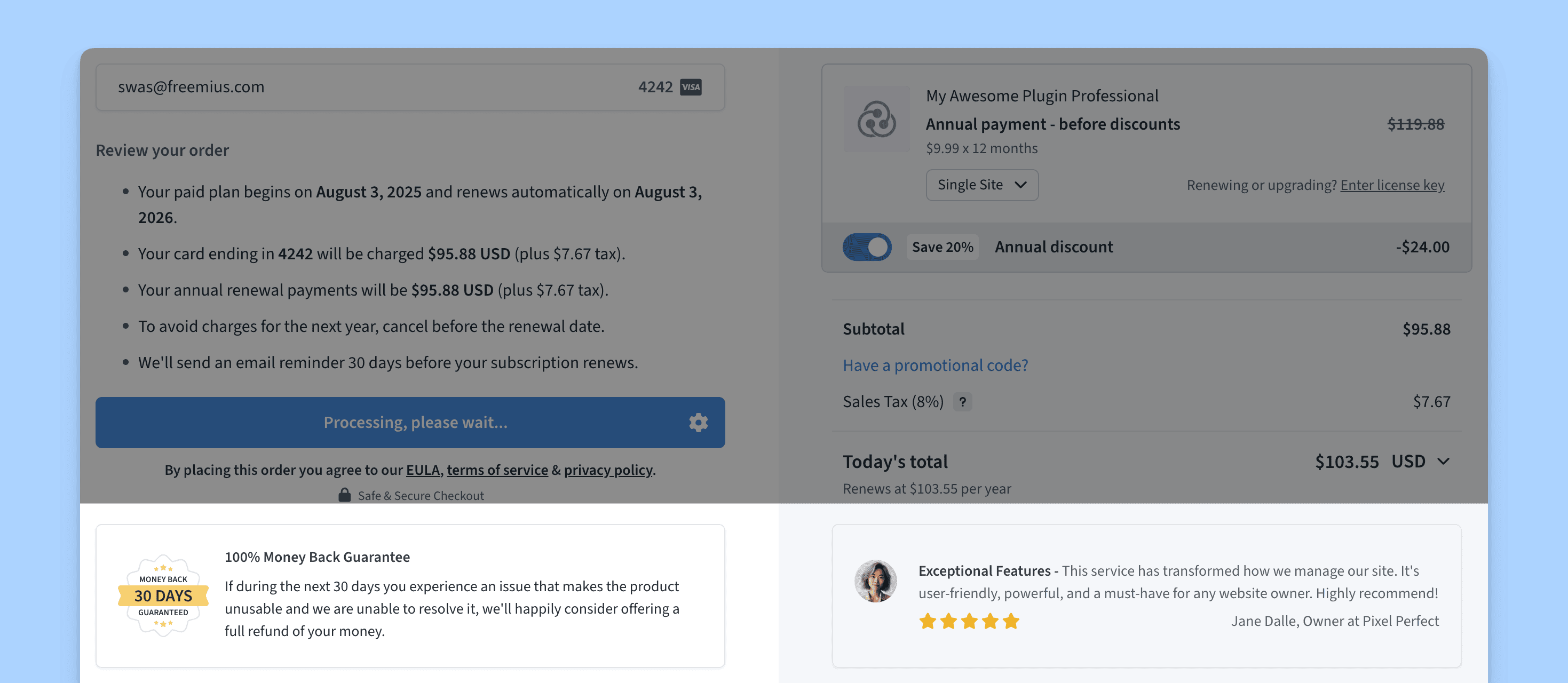The height and width of the screenshot is (683, 1568).
Task: Click the Save 20% badge
Action: 943,247
